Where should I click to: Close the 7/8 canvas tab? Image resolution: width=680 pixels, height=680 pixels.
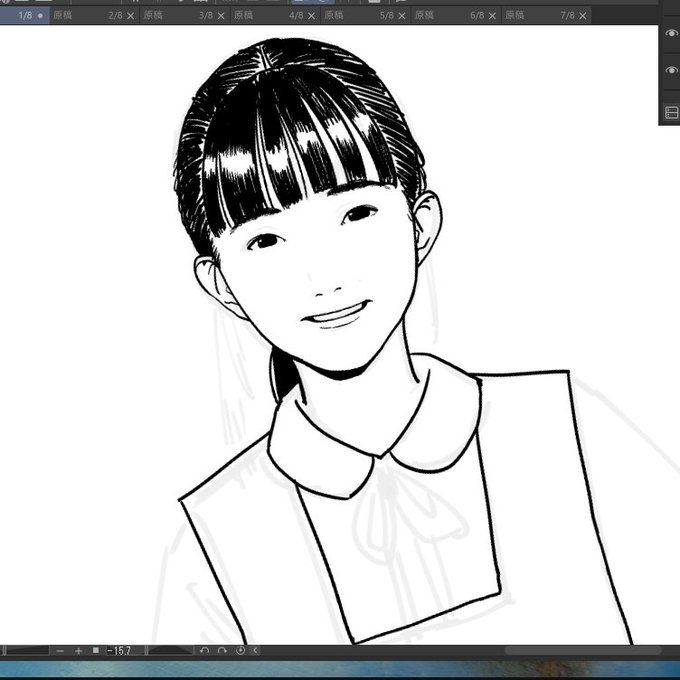(x=583, y=16)
